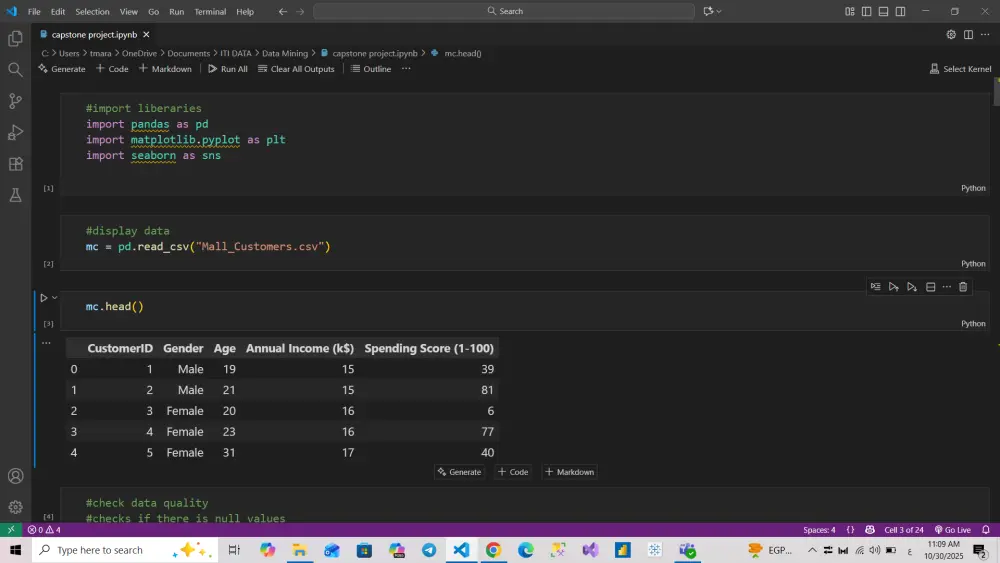Open the Run and Debug view

click(15, 132)
